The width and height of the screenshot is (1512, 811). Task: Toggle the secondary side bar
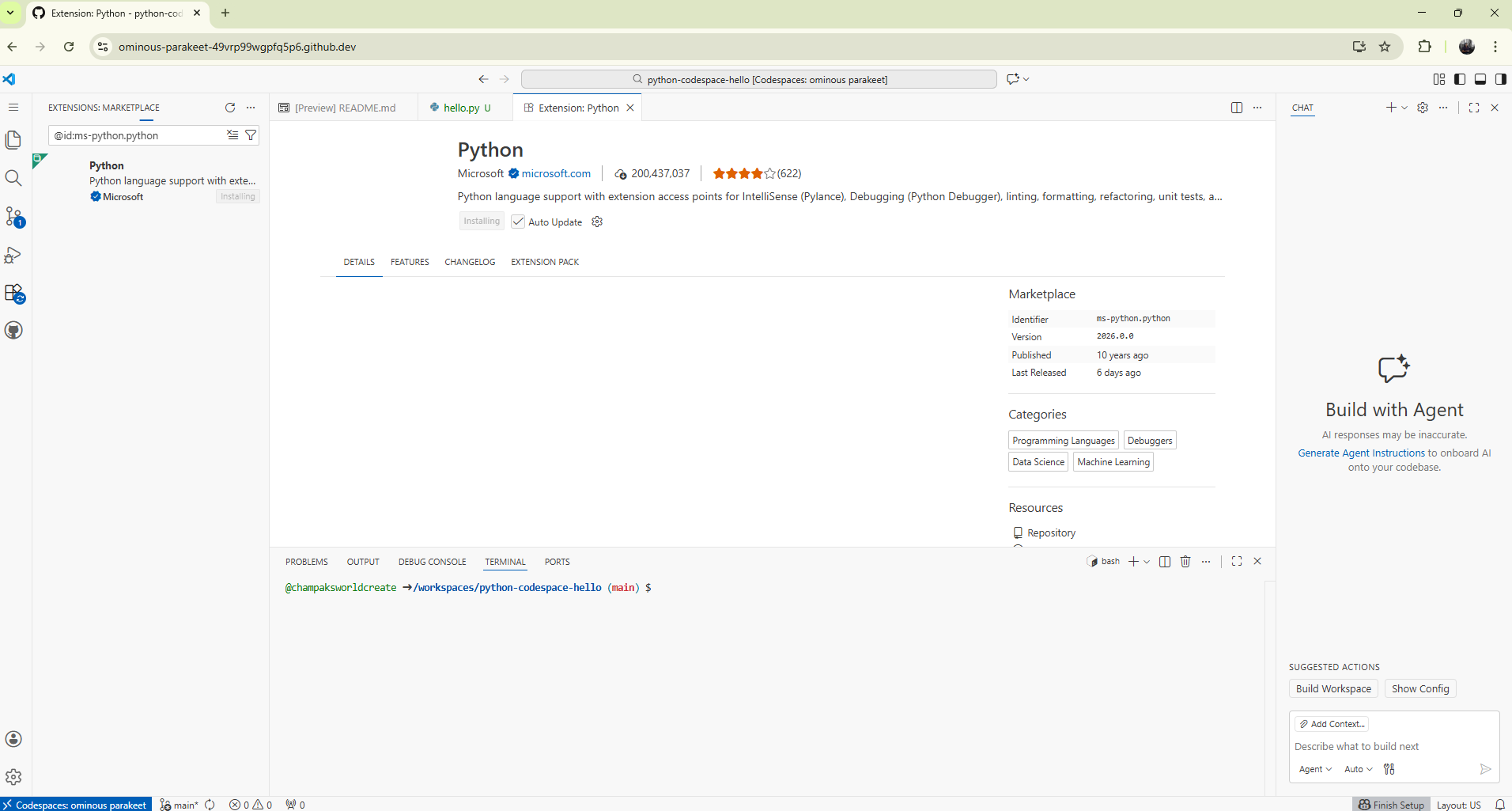[x=1501, y=79]
